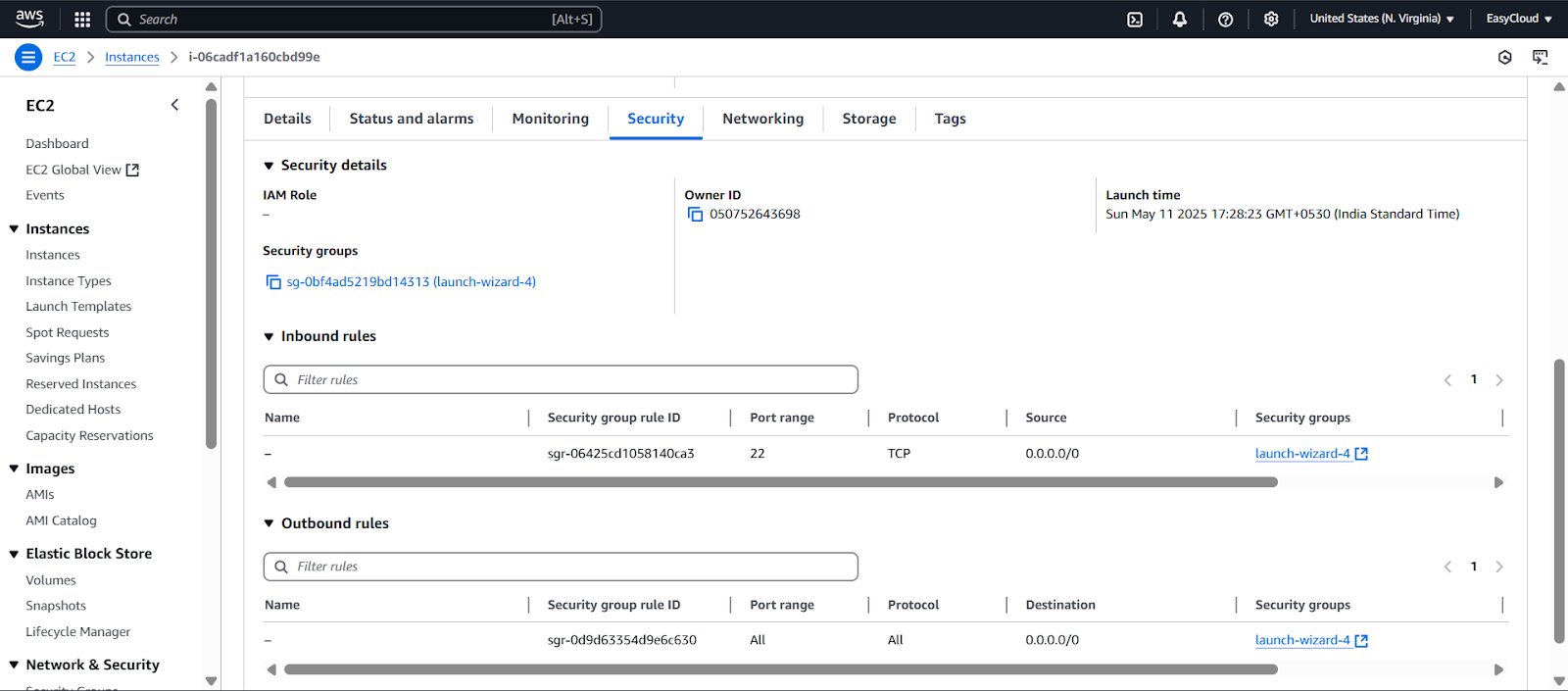The image size is (1568, 691).
Task: Open the United States (N. Virginia) region dropdown
Action: [x=1382, y=19]
